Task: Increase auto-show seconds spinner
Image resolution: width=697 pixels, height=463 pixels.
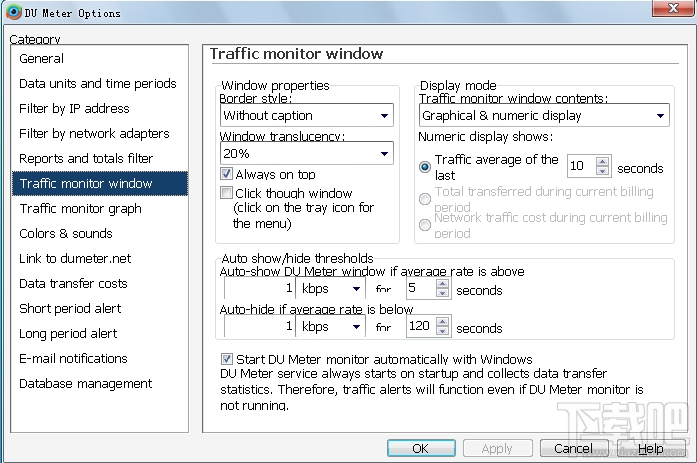Action: click(x=442, y=283)
